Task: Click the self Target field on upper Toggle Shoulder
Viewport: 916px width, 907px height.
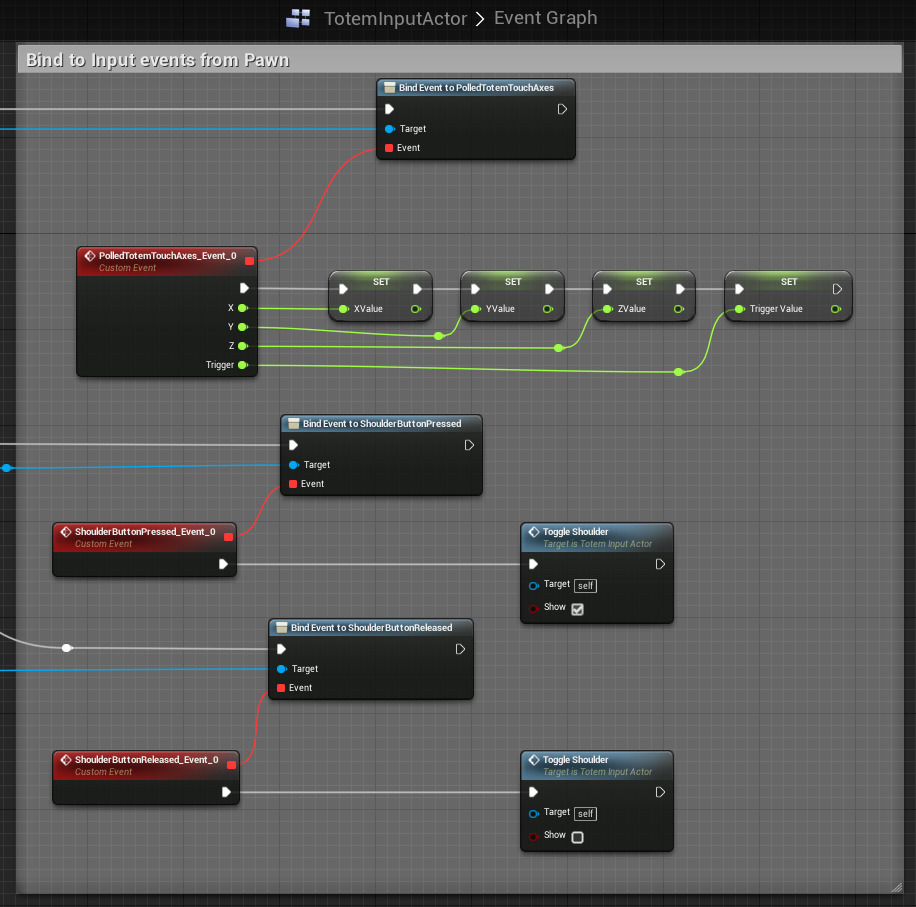Action: click(586, 585)
